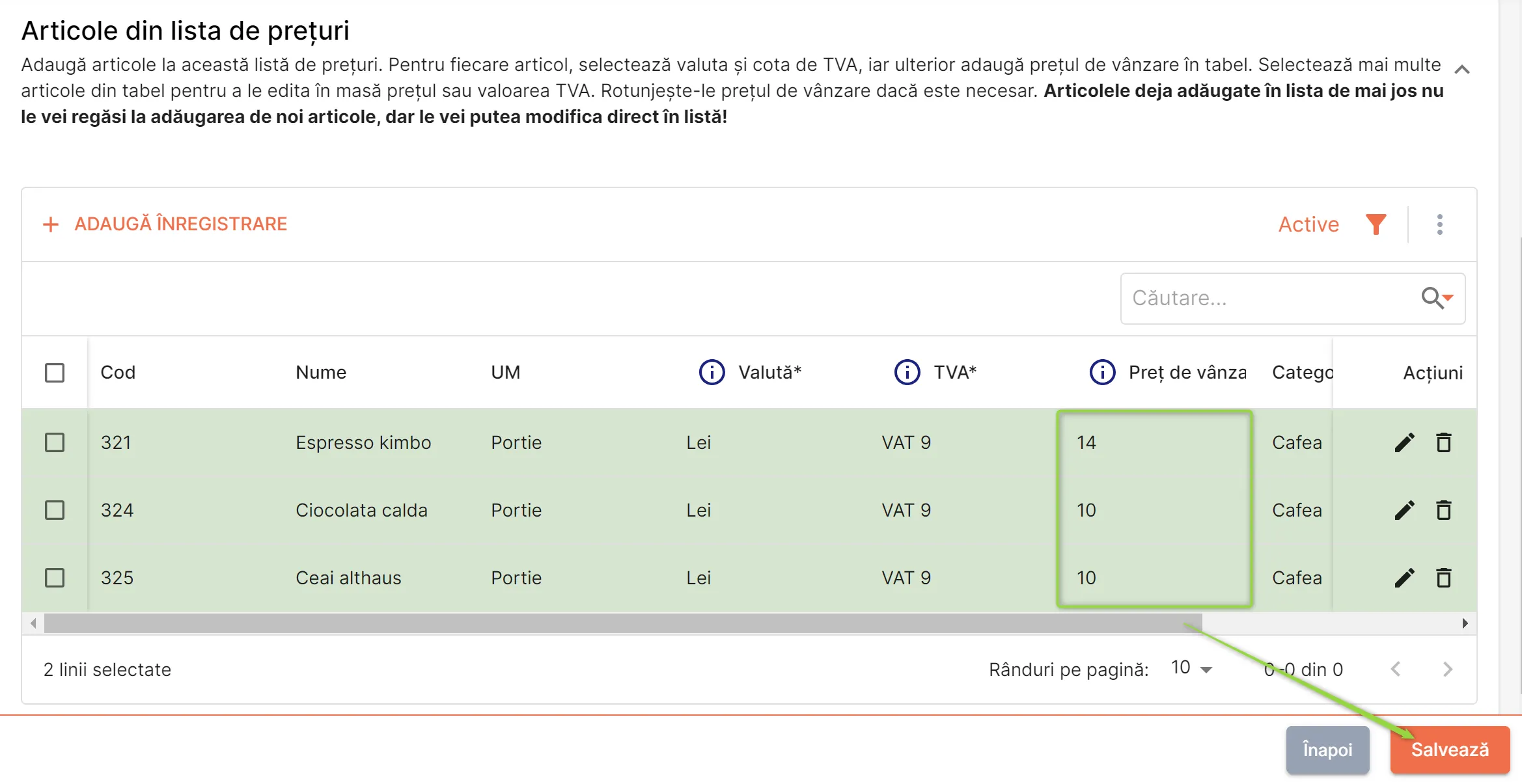The image size is (1522, 784).
Task: Open the orange filter funnel icon
Action: tap(1376, 224)
